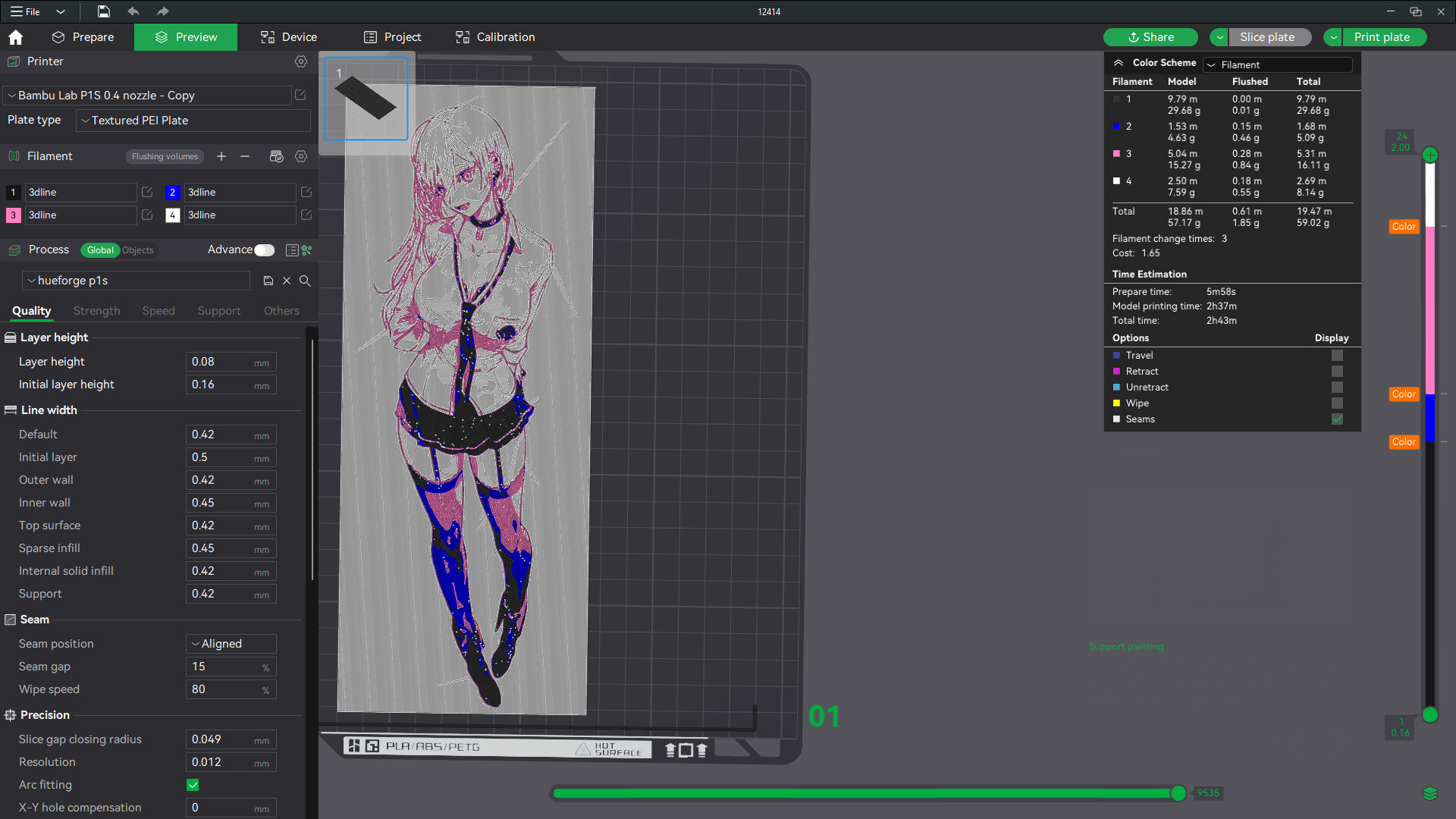Click the undo arrow icon
This screenshot has height=819, width=1456.
point(133,11)
